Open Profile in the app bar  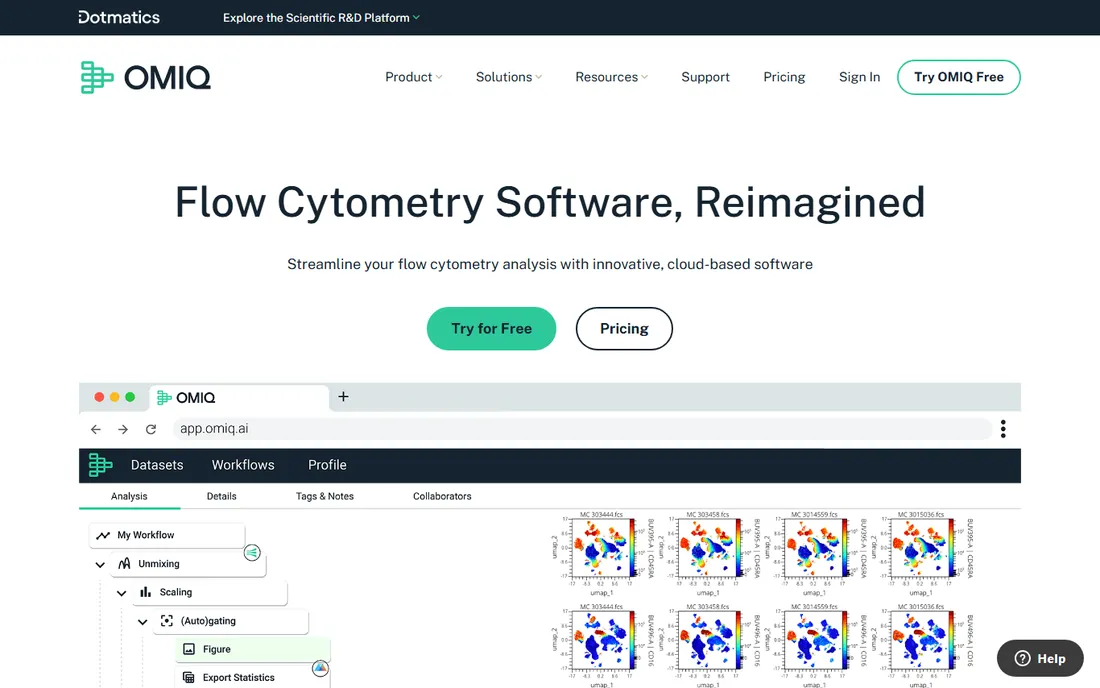point(327,465)
